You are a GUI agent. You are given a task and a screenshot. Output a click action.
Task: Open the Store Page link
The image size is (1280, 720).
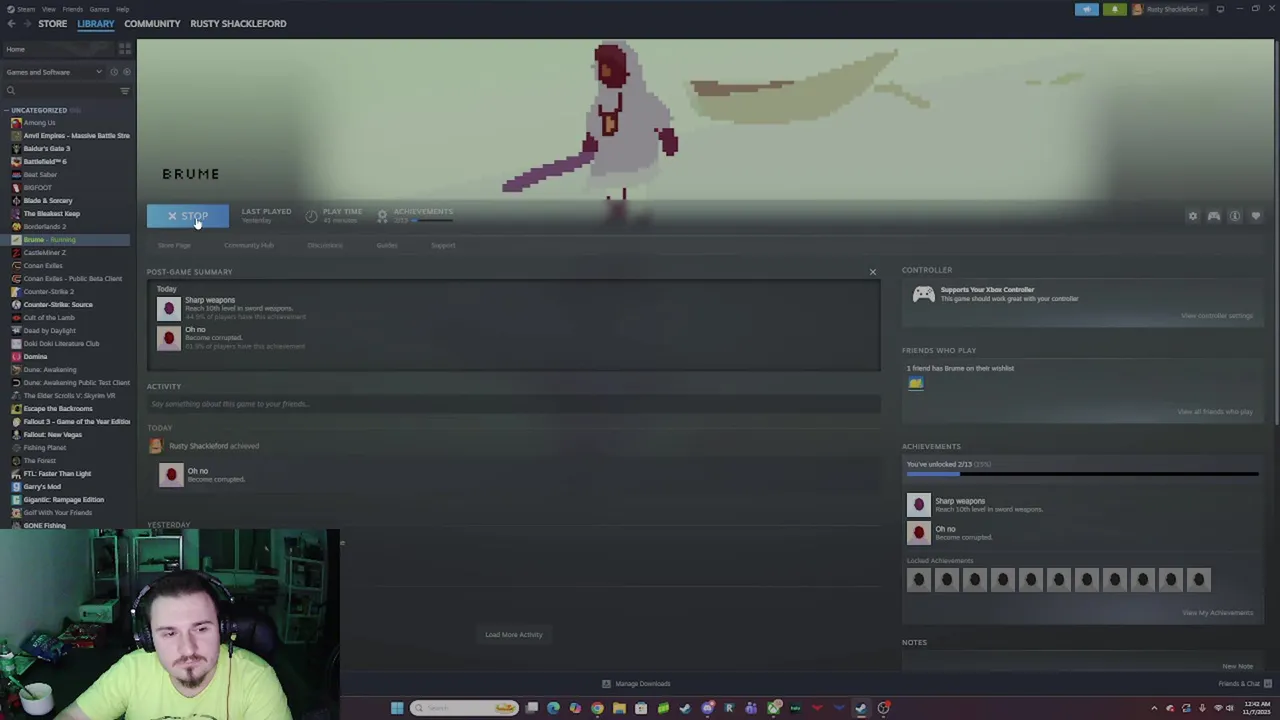(x=173, y=245)
